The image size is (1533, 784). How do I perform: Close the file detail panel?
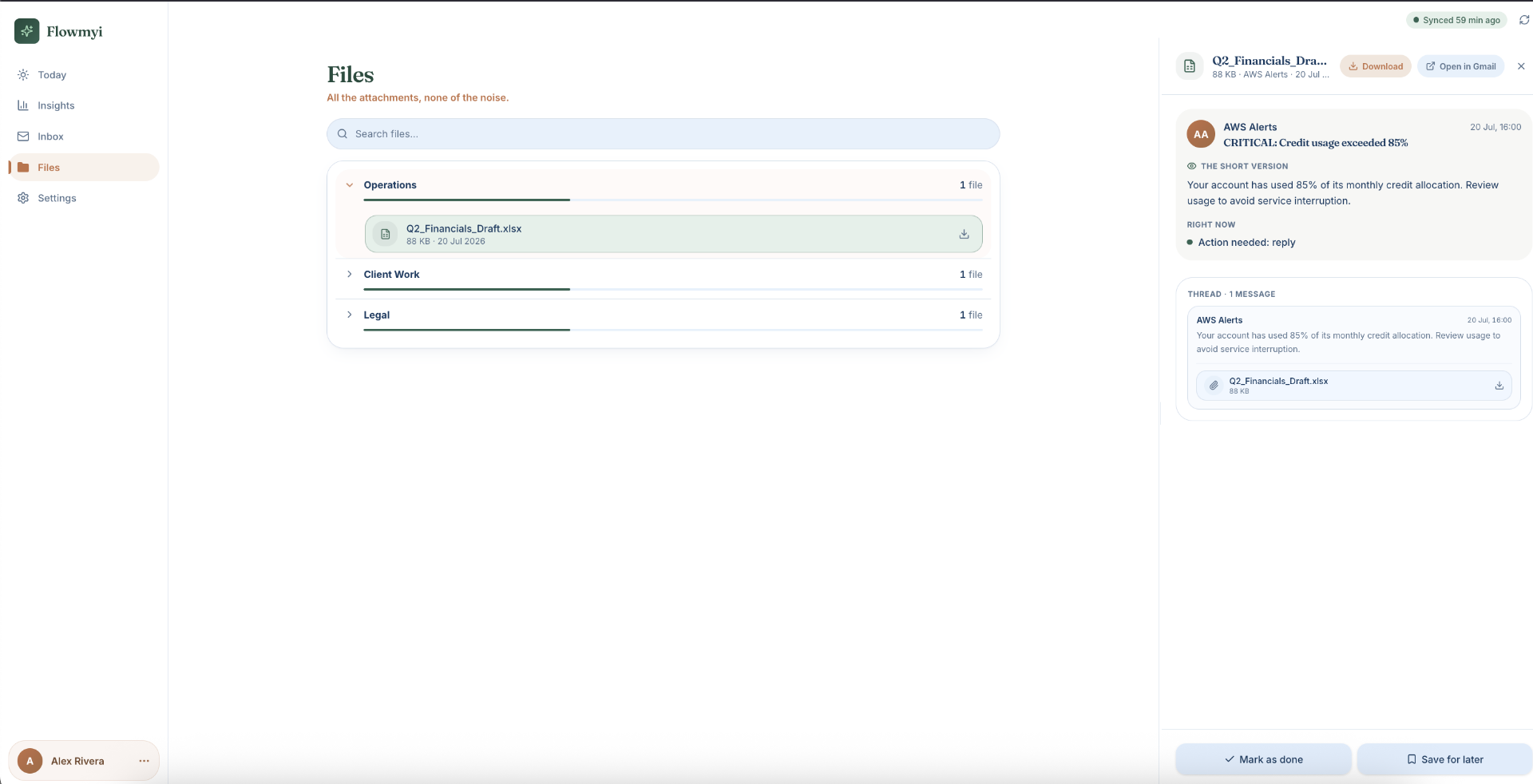coord(1521,66)
